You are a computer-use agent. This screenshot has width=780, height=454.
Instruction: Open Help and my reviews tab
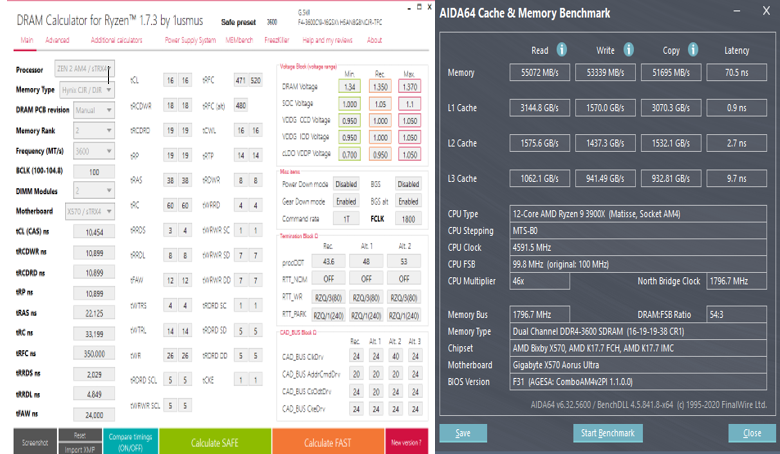[327, 40]
